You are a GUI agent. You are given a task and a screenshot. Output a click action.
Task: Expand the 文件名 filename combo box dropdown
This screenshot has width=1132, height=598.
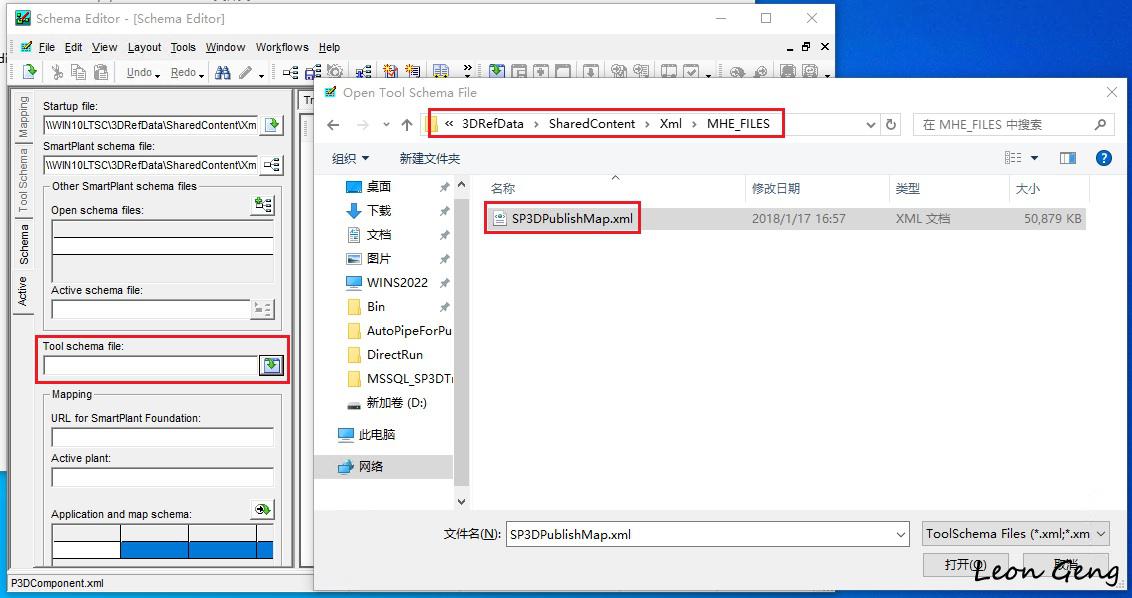pyautogui.click(x=901, y=534)
